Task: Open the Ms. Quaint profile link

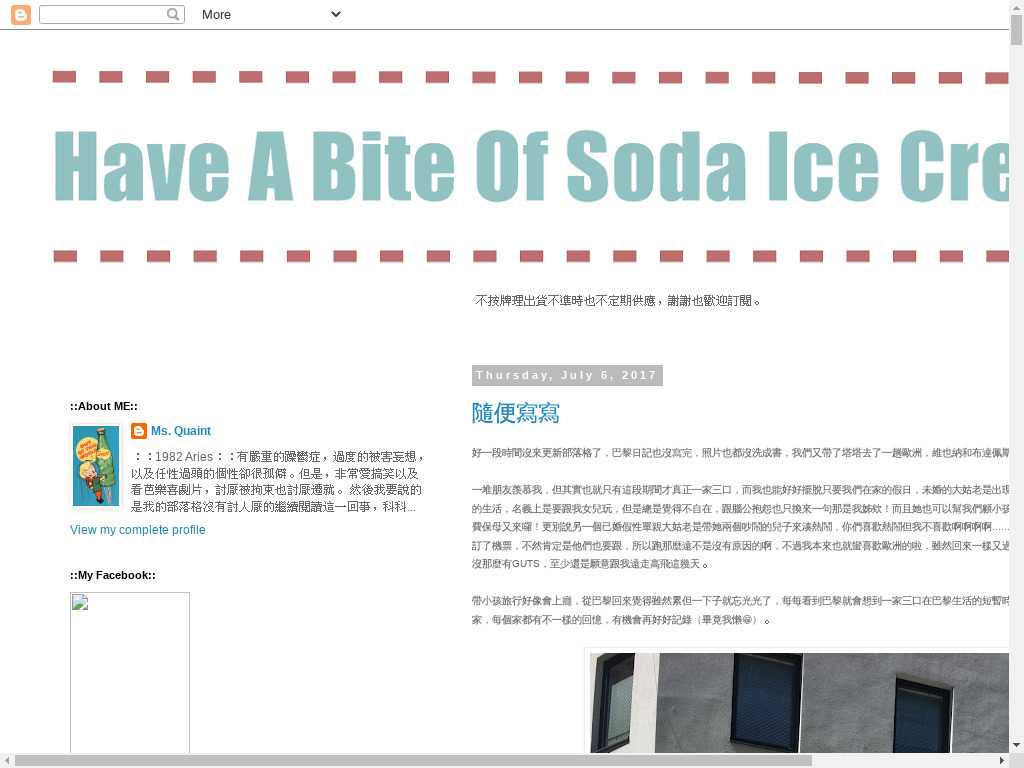Action: pos(180,431)
